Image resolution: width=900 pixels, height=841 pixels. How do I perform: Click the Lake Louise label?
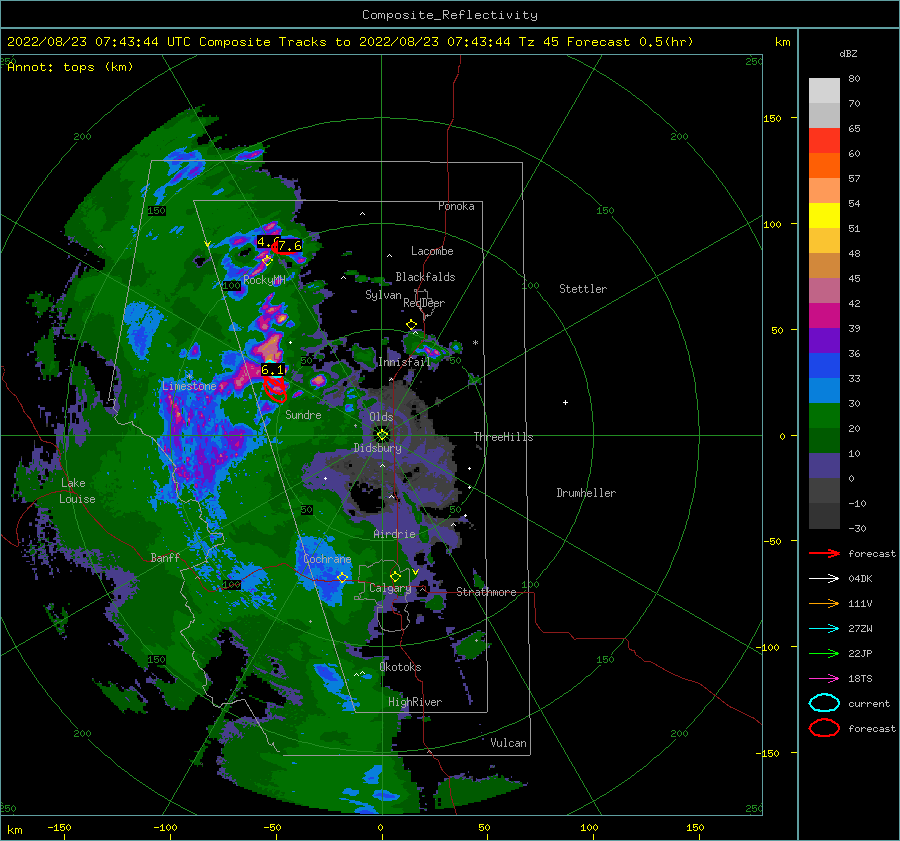tap(77, 491)
